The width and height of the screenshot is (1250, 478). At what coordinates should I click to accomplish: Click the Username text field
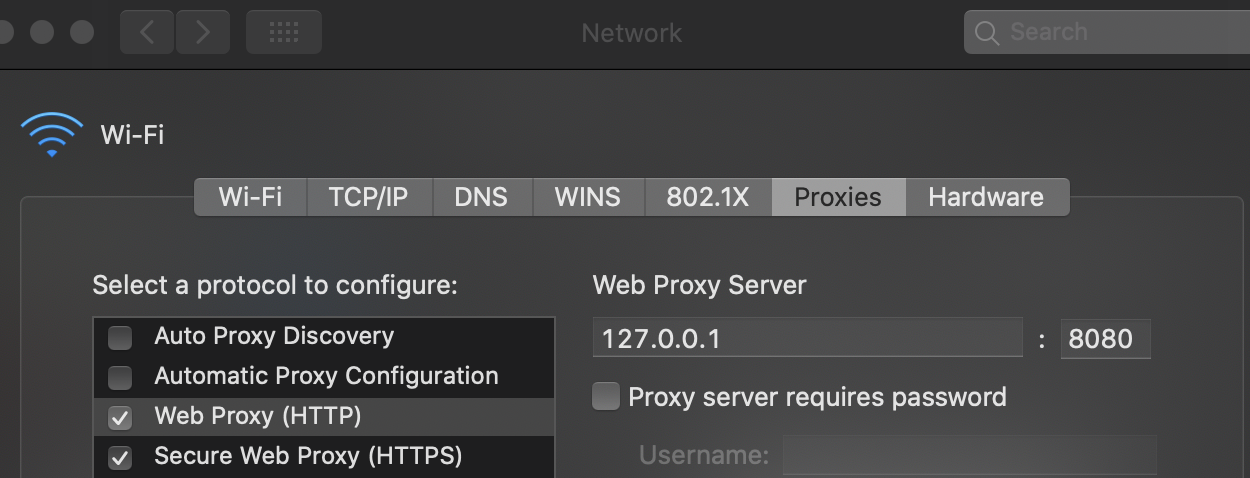(968, 456)
